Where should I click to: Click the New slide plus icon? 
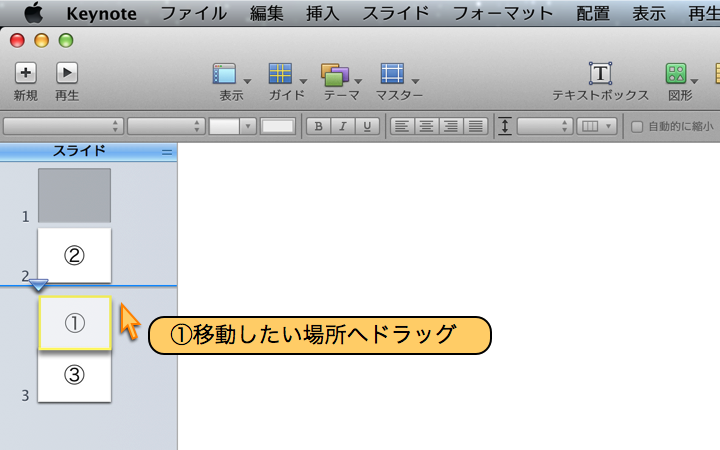26,73
